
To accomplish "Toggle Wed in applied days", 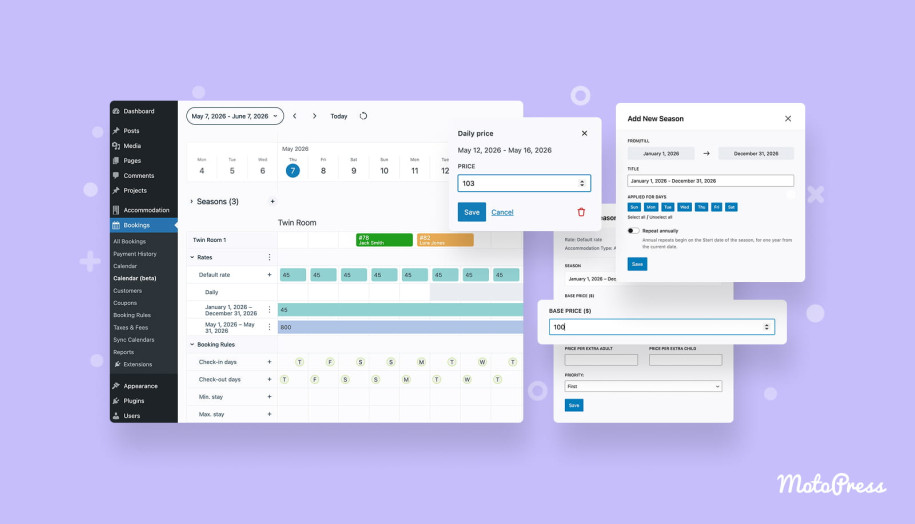I will click(x=684, y=207).
